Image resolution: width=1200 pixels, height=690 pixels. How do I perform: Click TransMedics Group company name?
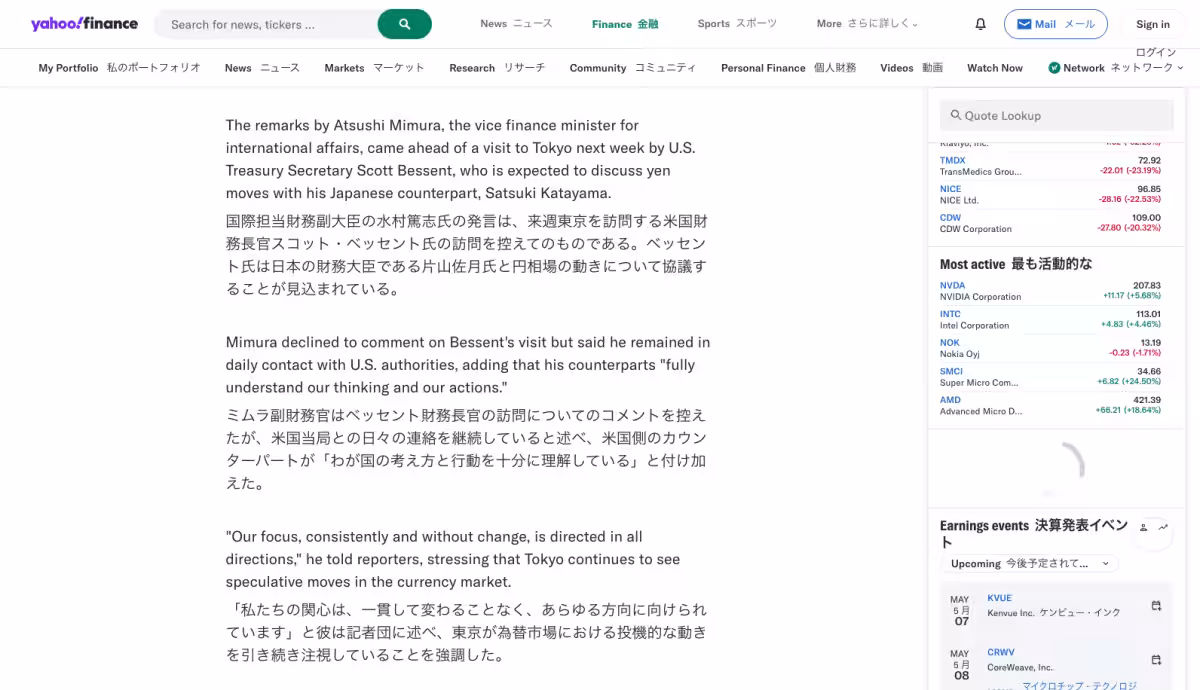(x=981, y=172)
